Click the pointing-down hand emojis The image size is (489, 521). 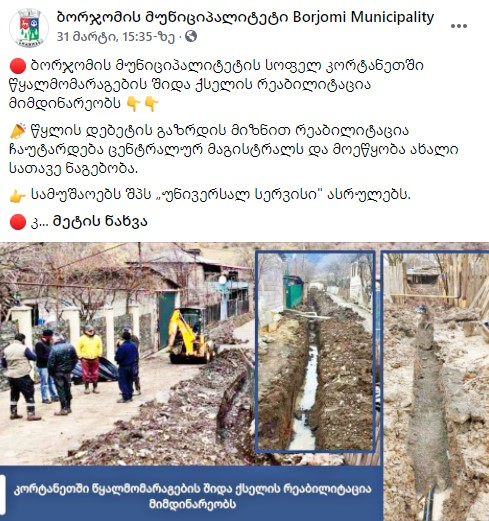(142, 104)
